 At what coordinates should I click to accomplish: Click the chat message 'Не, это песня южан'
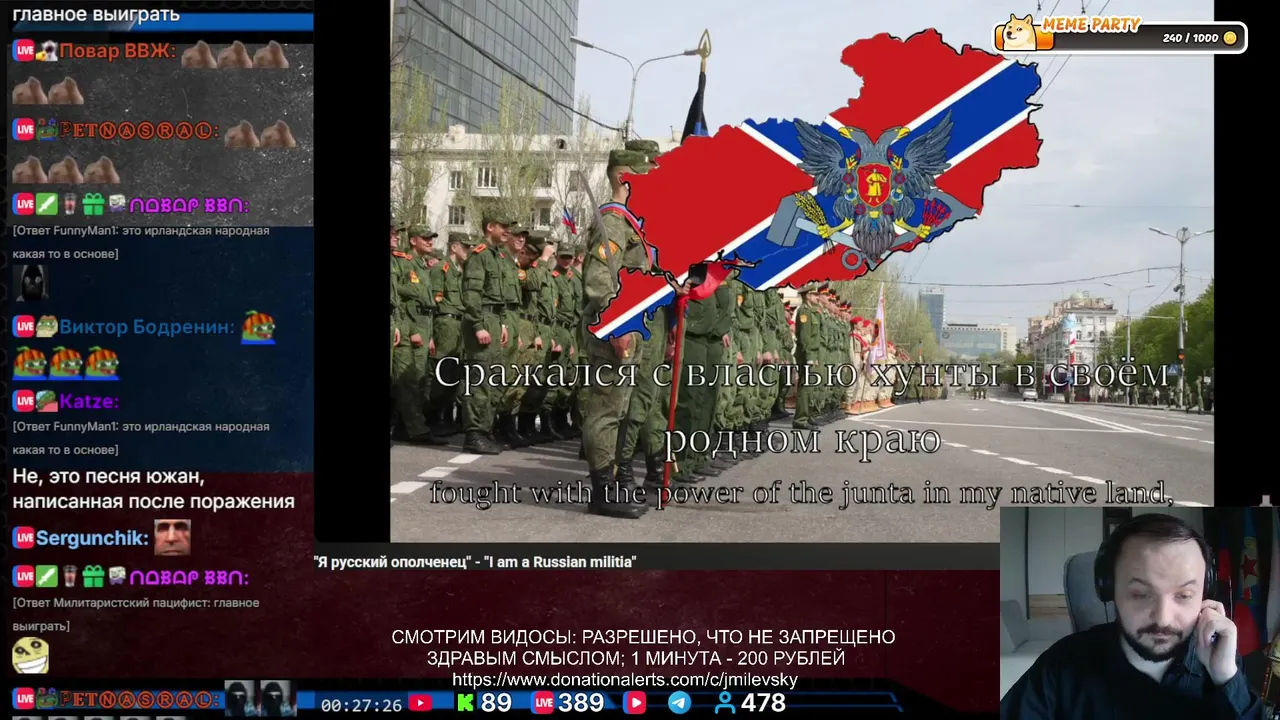[x=153, y=489]
